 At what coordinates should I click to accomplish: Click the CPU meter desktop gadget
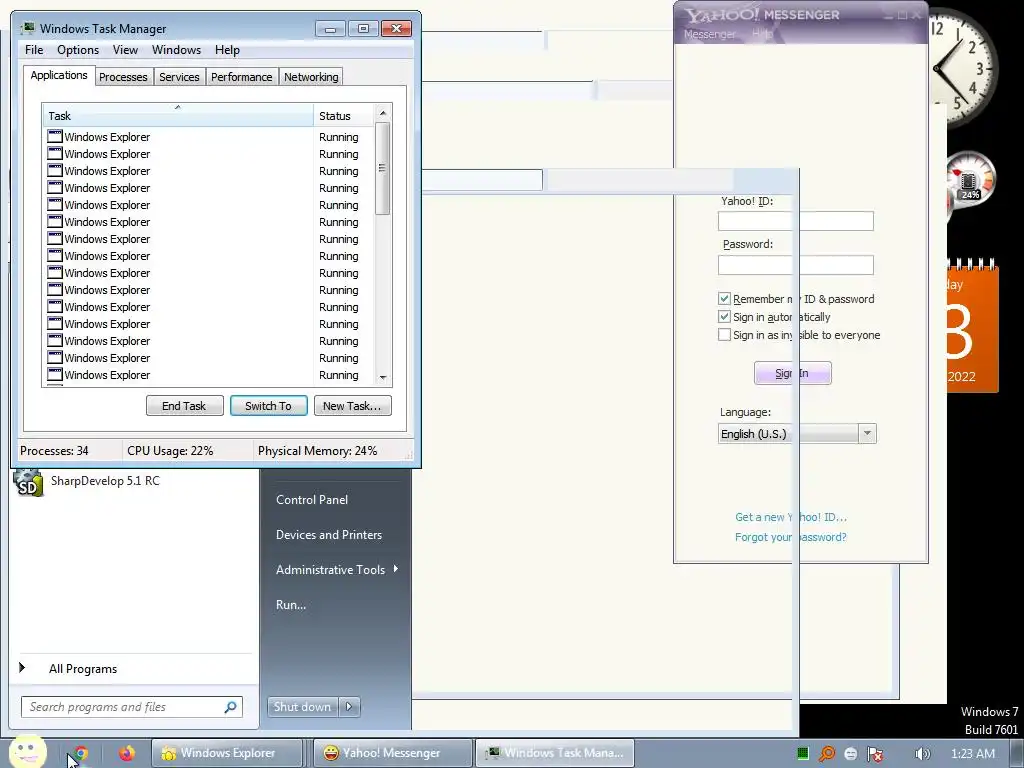(970, 179)
